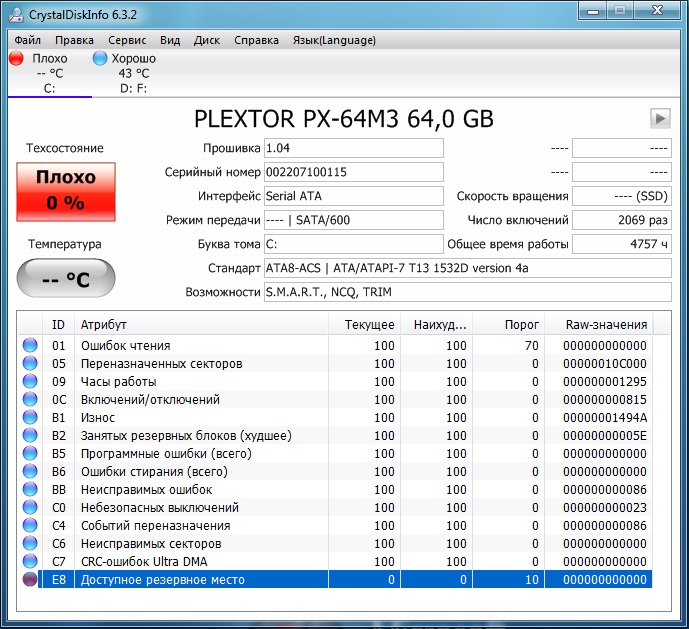Click the status orb for attribute 09 Часы работы
The width and height of the screenshot is (689, 629).
click(x=30, y=381)
